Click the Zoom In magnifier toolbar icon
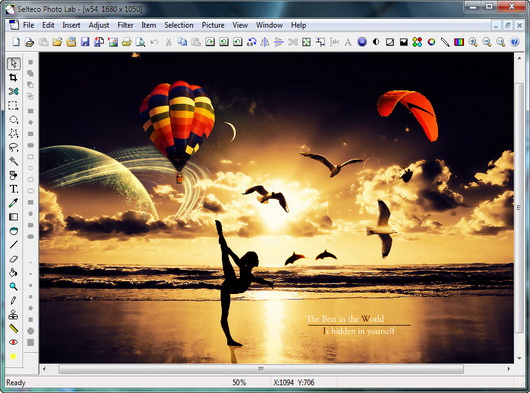The image size is (530, 393). (x=473, y=42)
